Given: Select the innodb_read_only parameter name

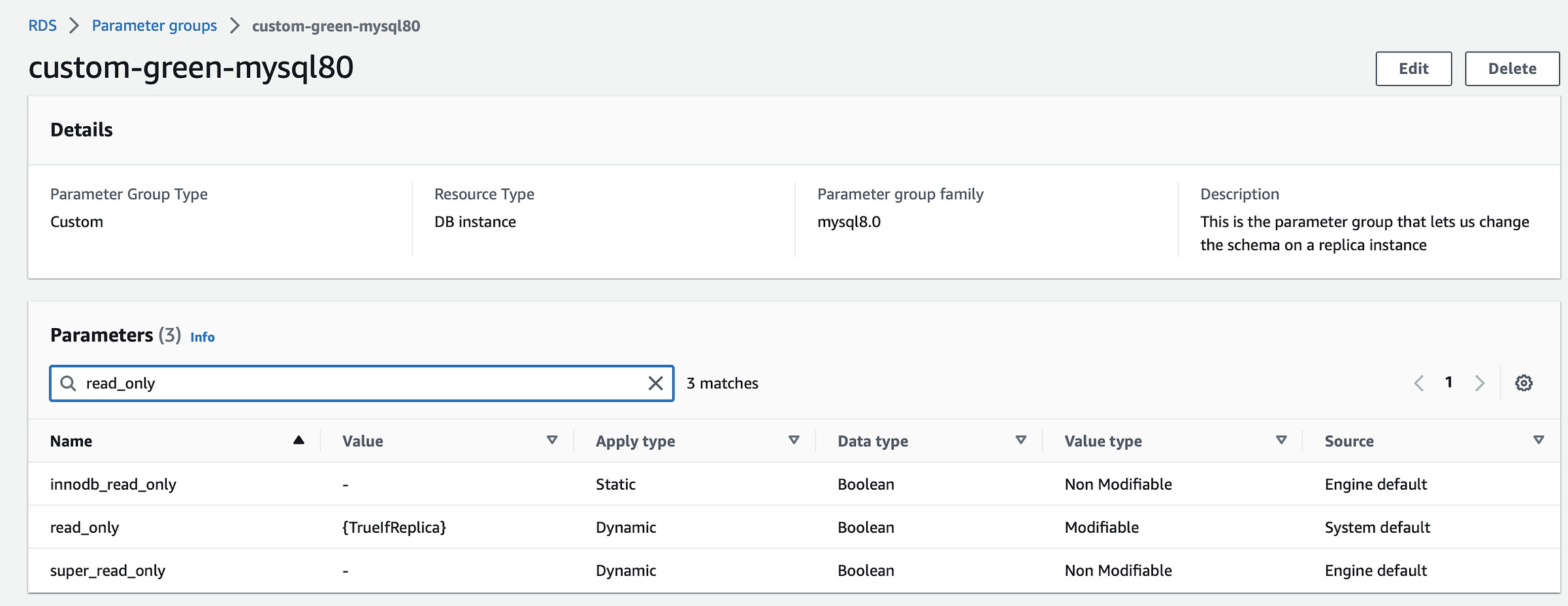Looking at the screenshot, I should click(113, 484).
